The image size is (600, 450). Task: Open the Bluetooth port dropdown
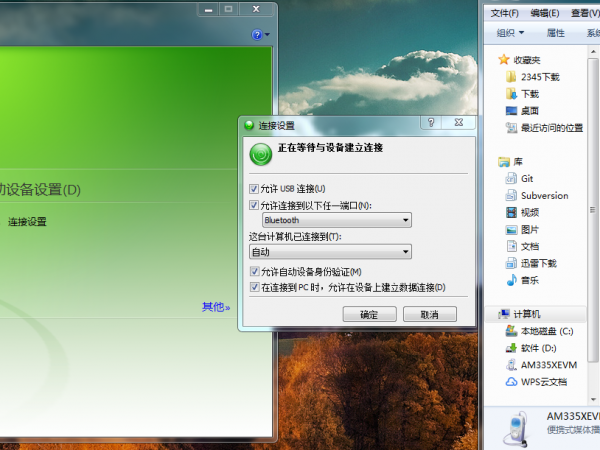click(x=336, y=220)
